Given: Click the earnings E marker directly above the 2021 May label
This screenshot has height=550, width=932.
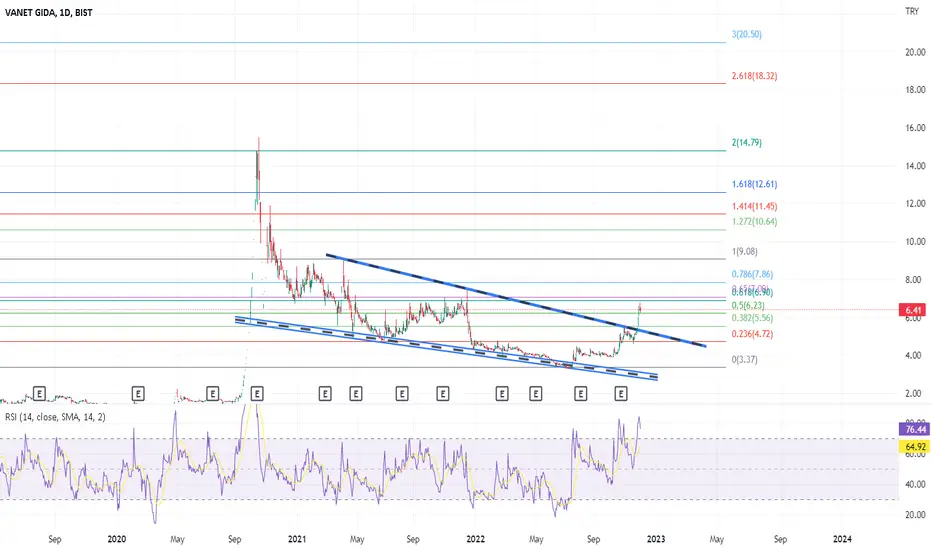Looking at the screenshot, I should [x=355, y=393].
